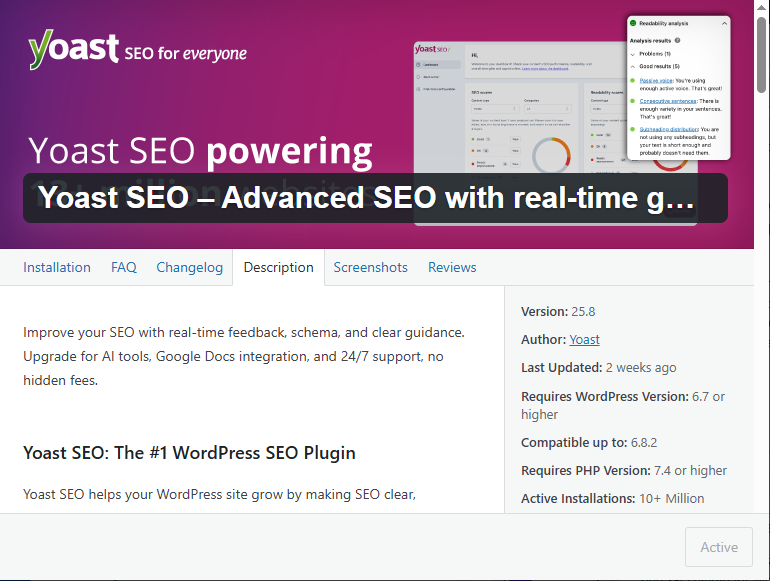Viewport: 770px width, 581px height.
Task: Click 'Yoast SEO helps your WordPress site grow' paragraph
Action: click(220, 494)
